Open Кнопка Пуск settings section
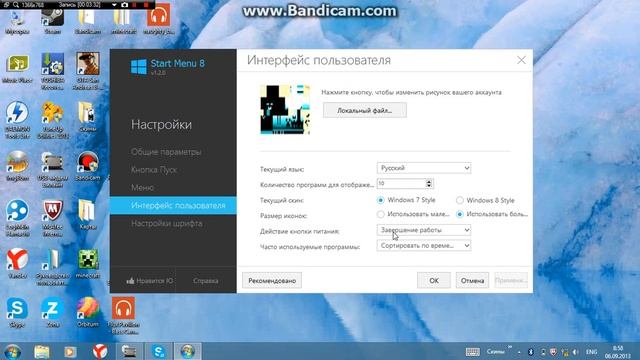This screenshot has width=640, height=360. (x=154, y=170)
